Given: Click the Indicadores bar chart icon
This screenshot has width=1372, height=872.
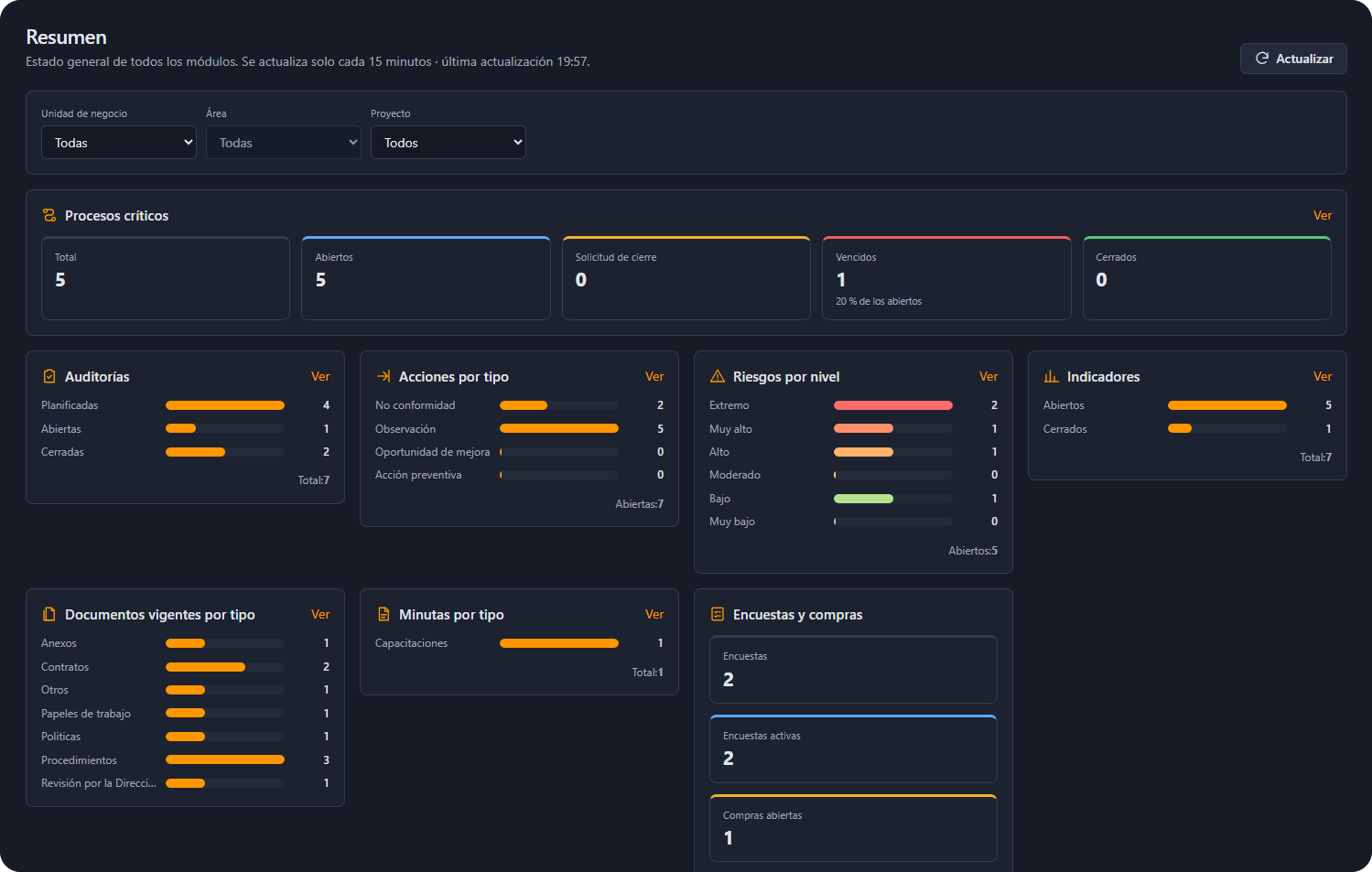Looking at the screenshot, I should tap(1052, 376).
